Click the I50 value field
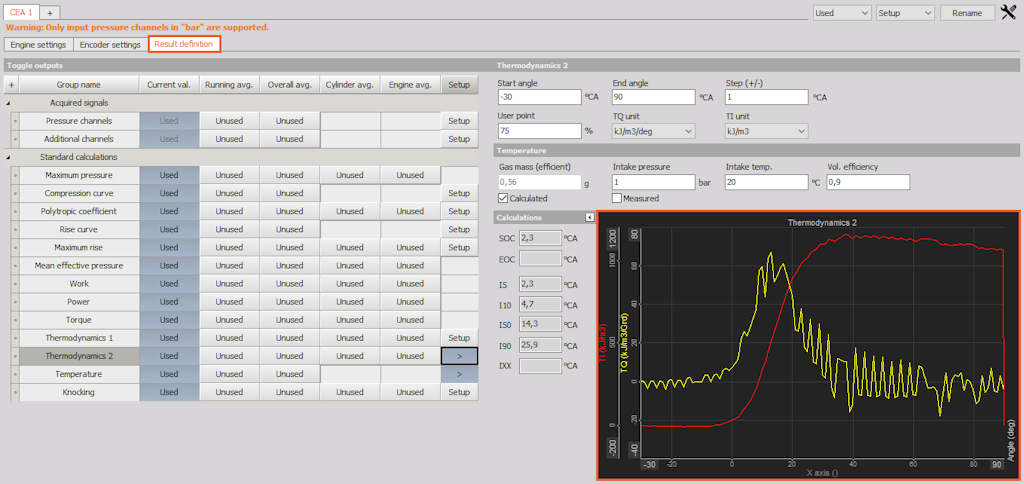The image size is (1024, 484). pos(540,325)
